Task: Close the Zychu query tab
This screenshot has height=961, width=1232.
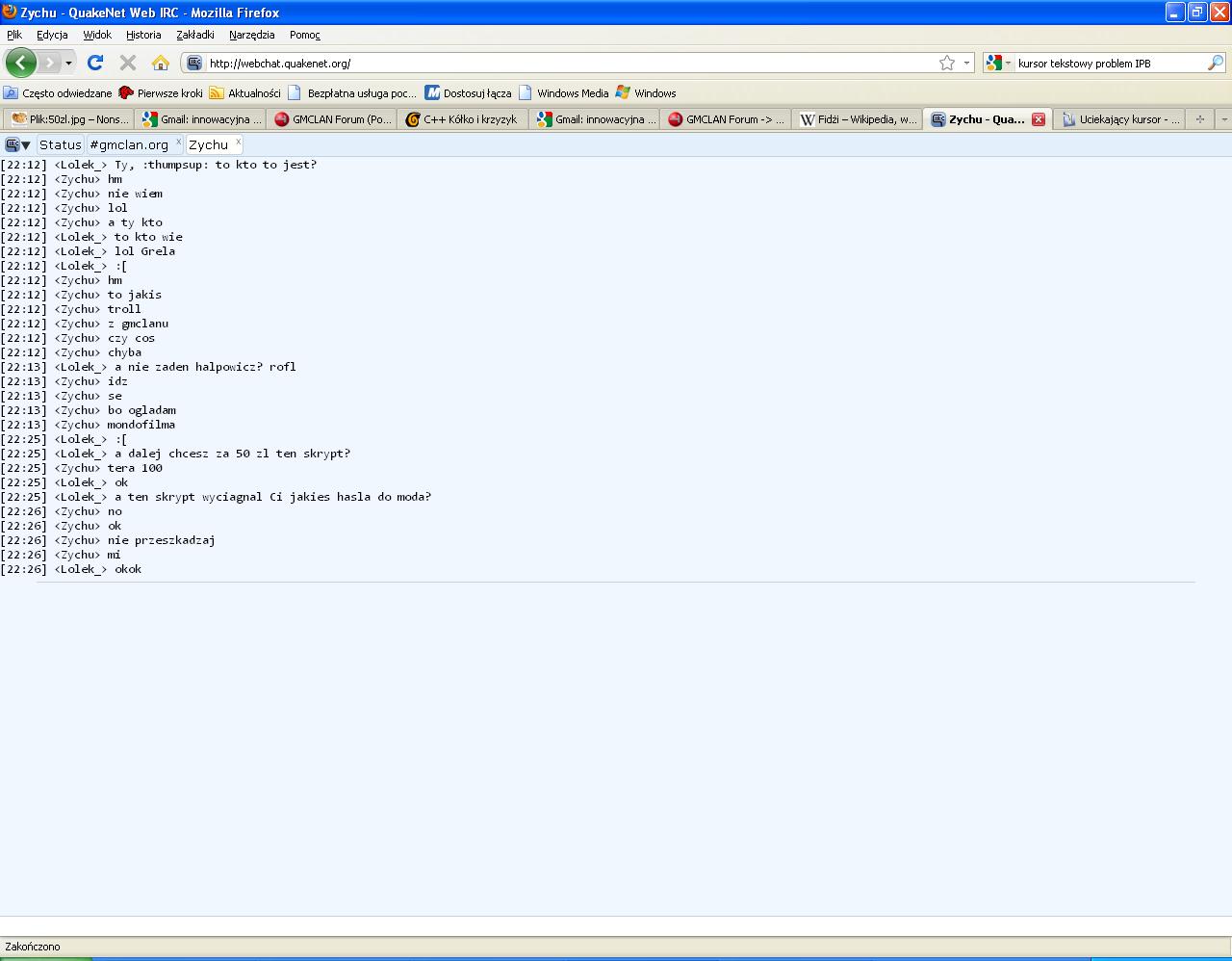Action: coord(239,142)
